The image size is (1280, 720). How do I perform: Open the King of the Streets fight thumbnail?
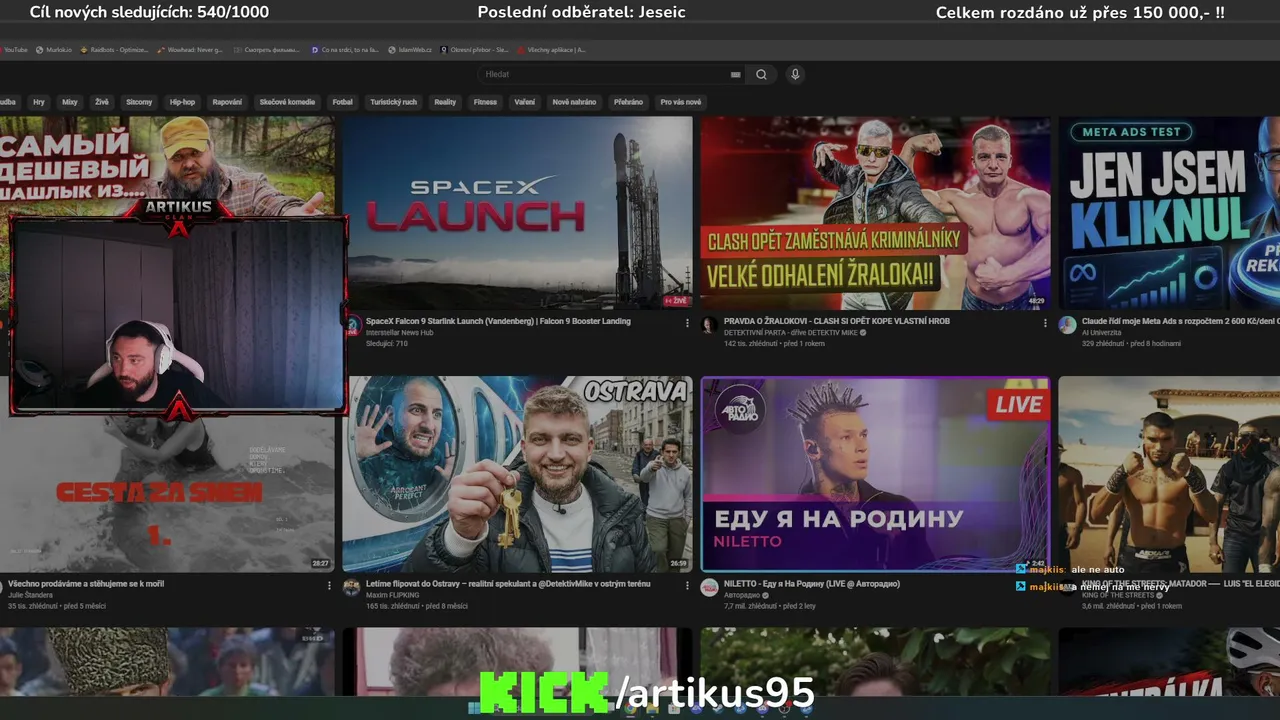coord(1169,474)
